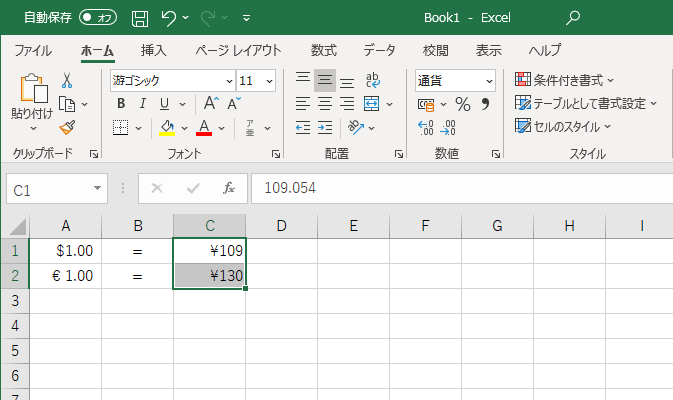The height and width of the screenshot is (400, 673).
Task: Increase indent in alignment group
Action: pyautogui.click(x=325, y=127)
